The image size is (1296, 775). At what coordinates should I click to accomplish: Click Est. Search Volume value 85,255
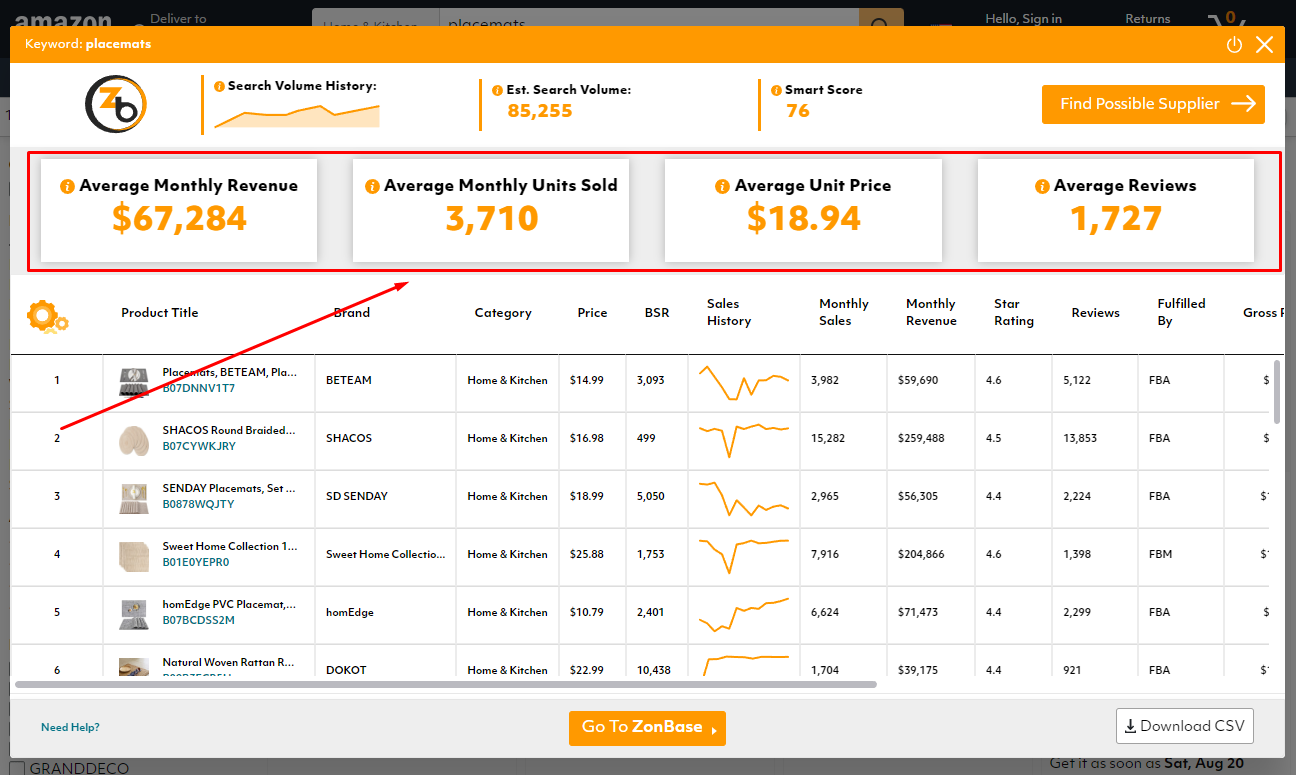click(540, 111)
